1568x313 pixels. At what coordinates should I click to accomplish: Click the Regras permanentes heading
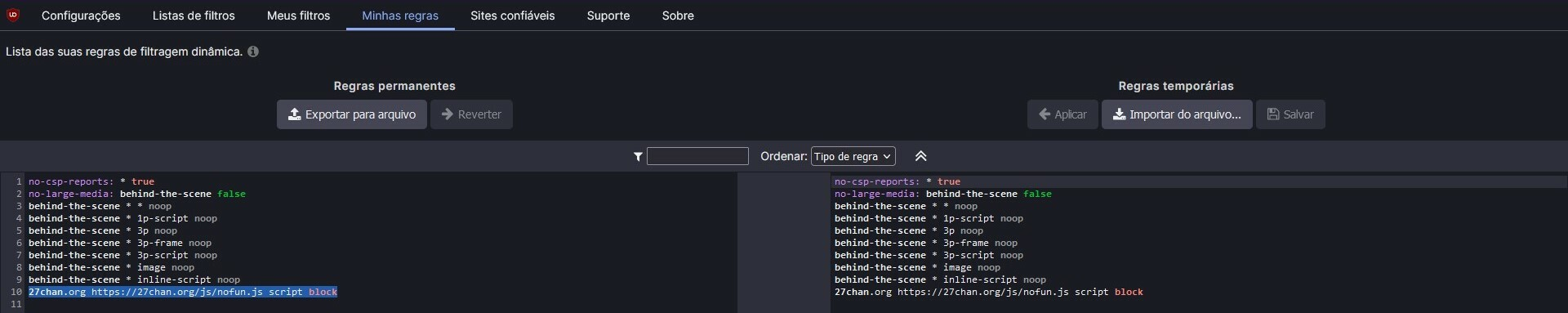coord(394,86)
